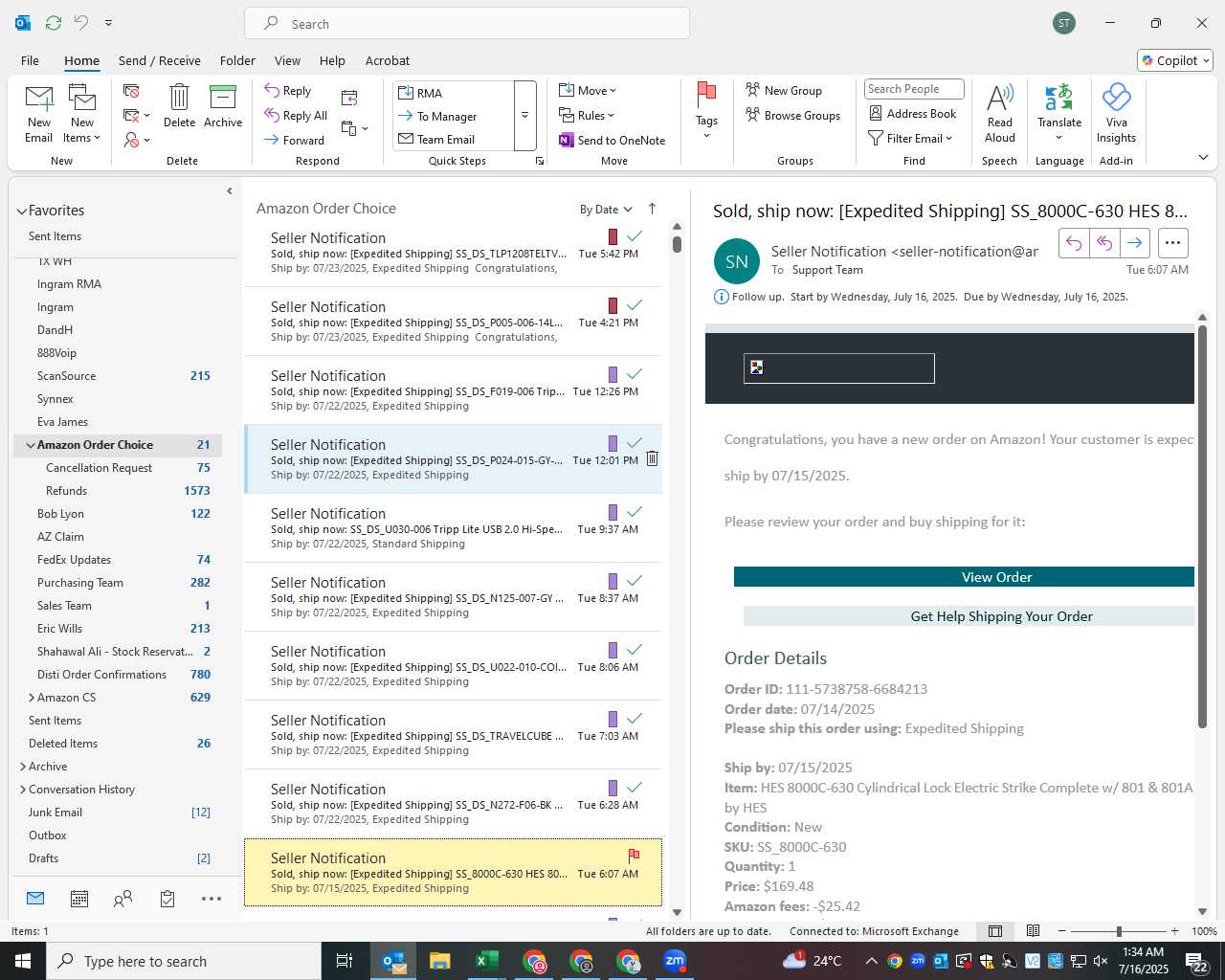Open Tasks view in navigation bar
Screen dimensions: 1225x980
click(x=167, y=899)
